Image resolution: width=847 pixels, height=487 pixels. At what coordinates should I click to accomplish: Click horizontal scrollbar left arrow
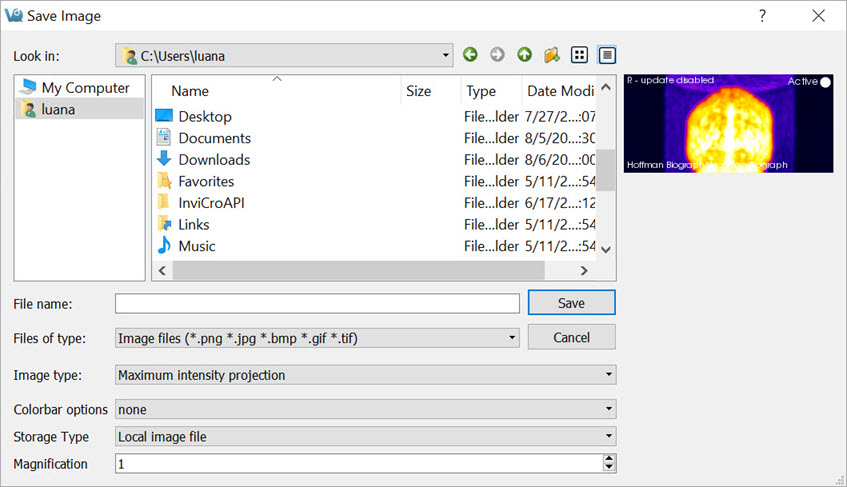[x=163, y=270]
